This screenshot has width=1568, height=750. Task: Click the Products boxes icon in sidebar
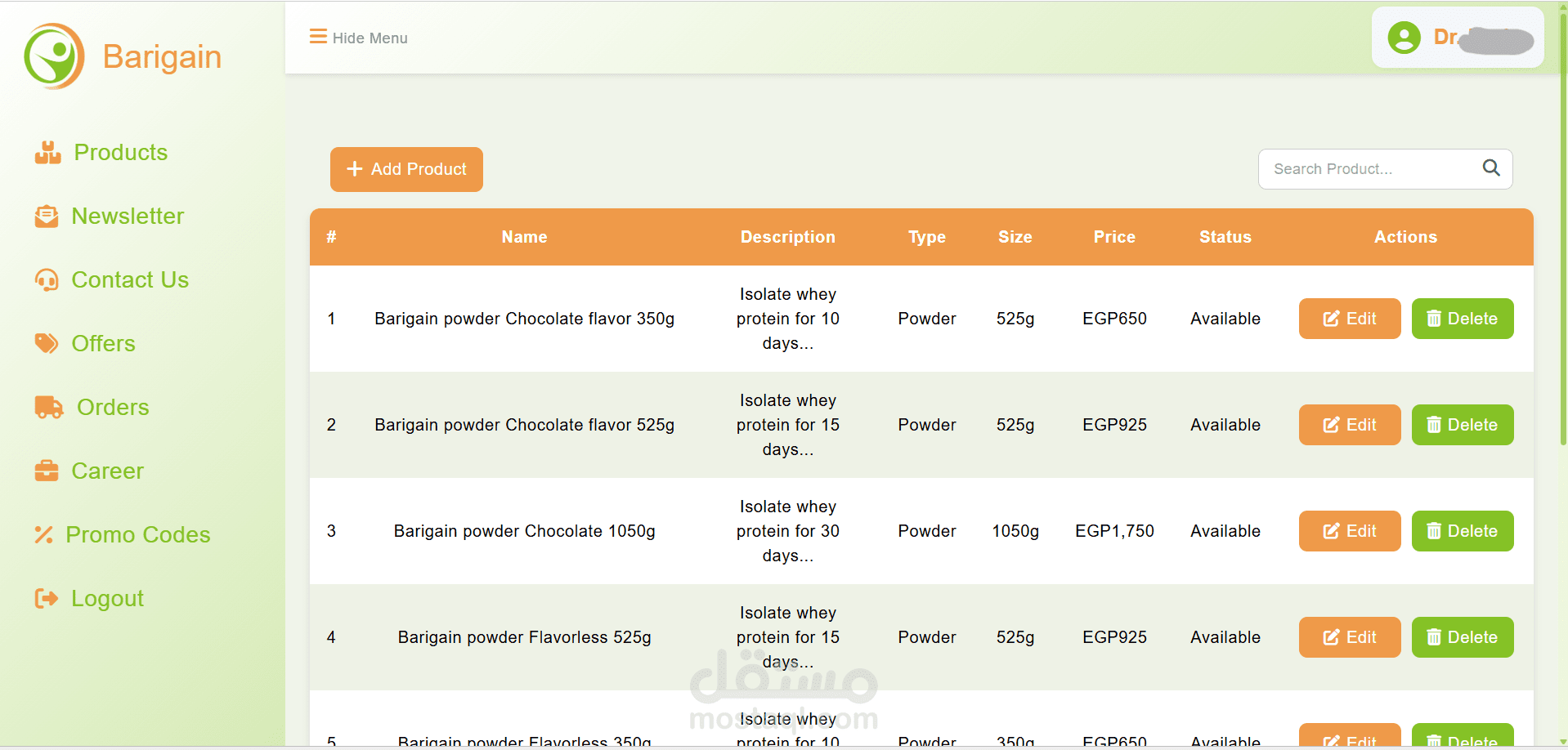click(x=47, y=153)
